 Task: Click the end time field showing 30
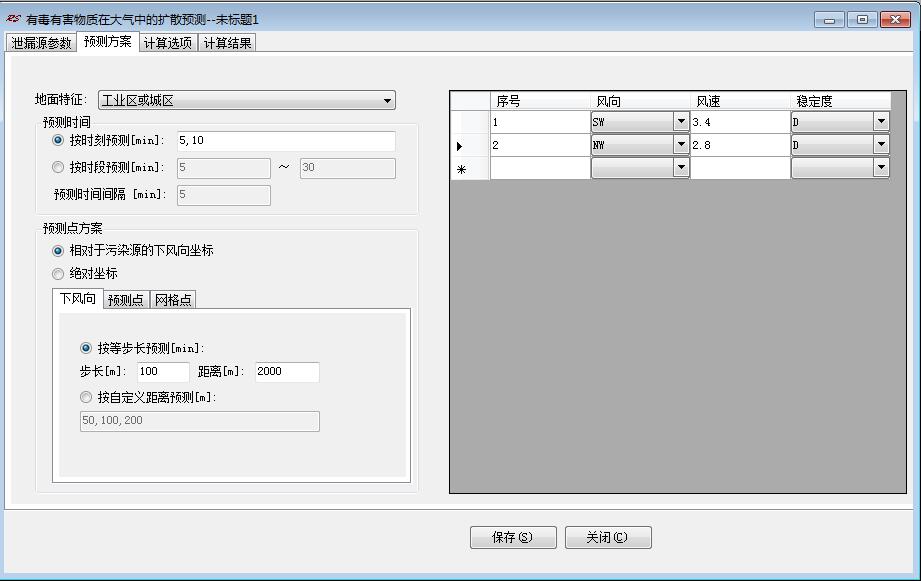(x=348, y=168)
